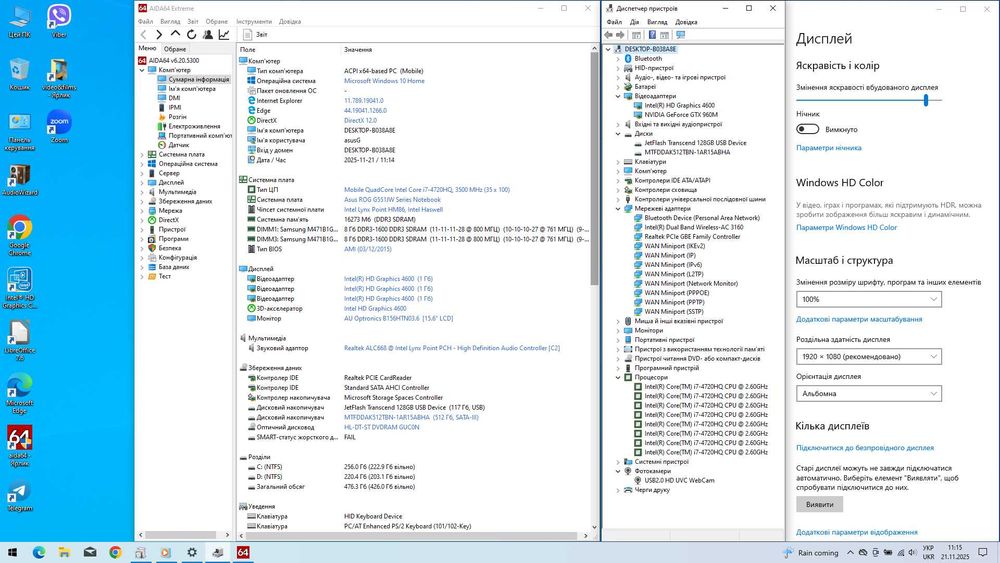
Task: Open the Telegram desktop icon
Action: (19, 497)
